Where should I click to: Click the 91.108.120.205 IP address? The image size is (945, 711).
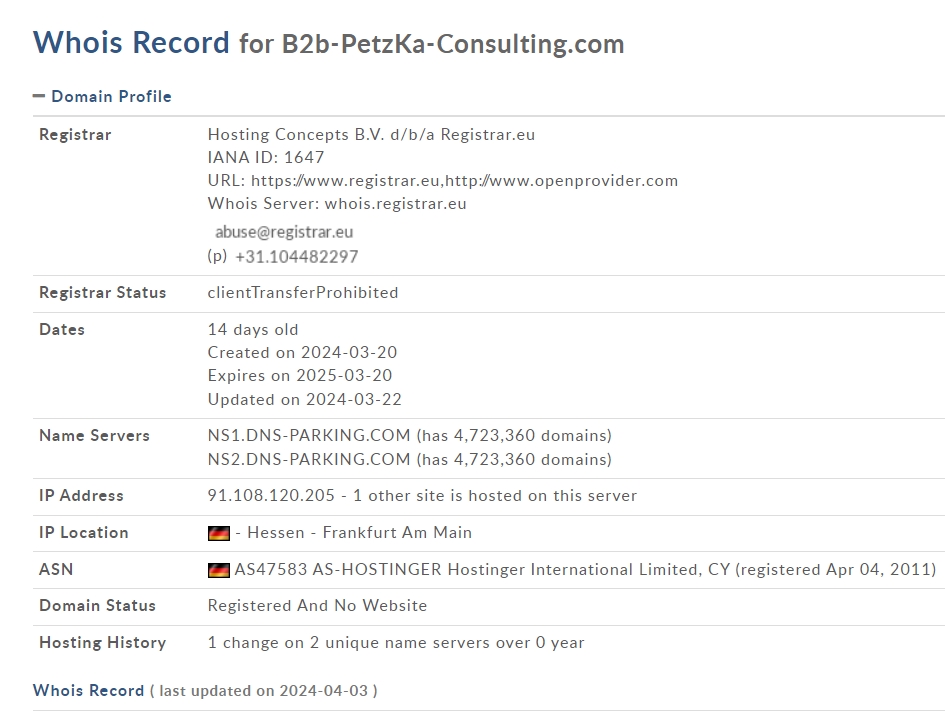click(x=271, y=496)
